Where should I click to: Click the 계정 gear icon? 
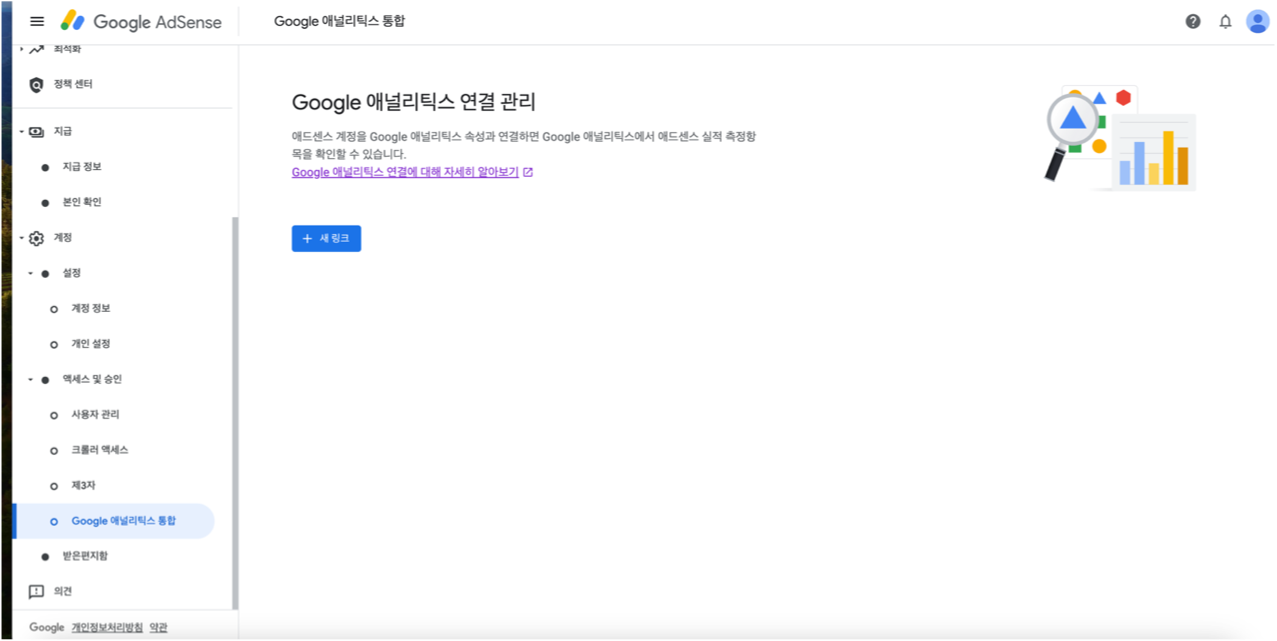[x=36, y=238]
